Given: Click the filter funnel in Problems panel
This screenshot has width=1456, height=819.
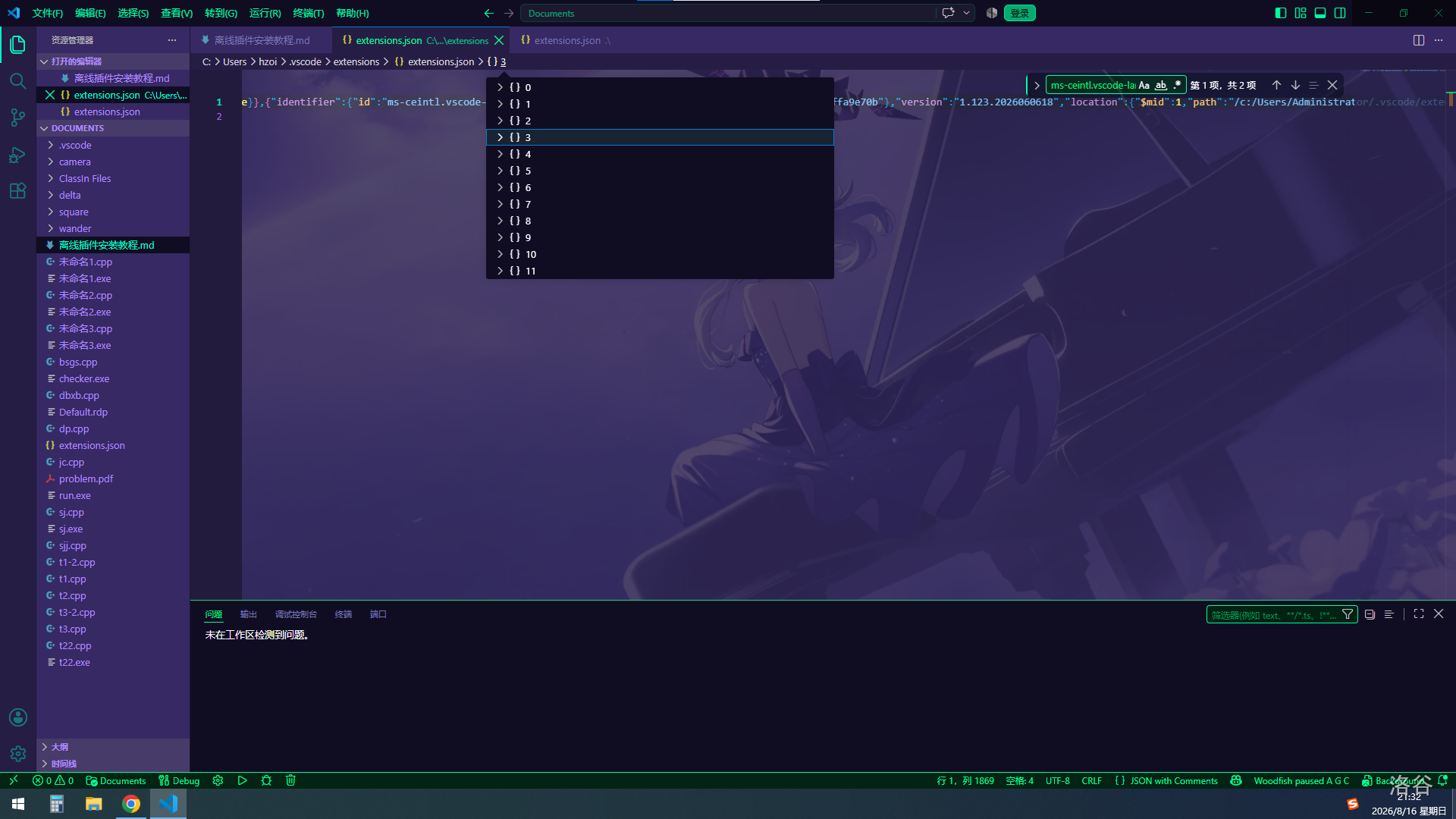Looking at the screenshot, I should [1348, 614].
